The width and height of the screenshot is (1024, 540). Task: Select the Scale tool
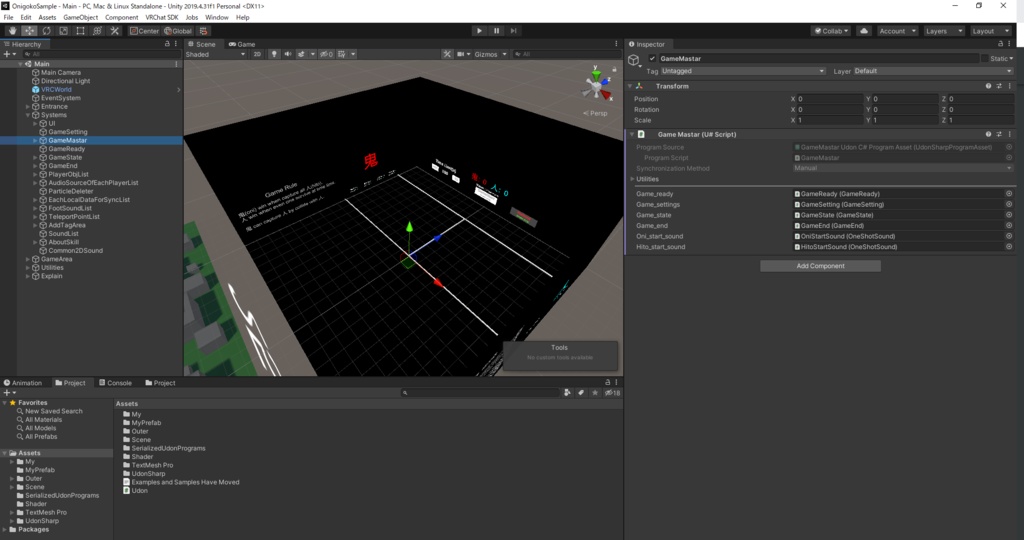coord(63,31)
